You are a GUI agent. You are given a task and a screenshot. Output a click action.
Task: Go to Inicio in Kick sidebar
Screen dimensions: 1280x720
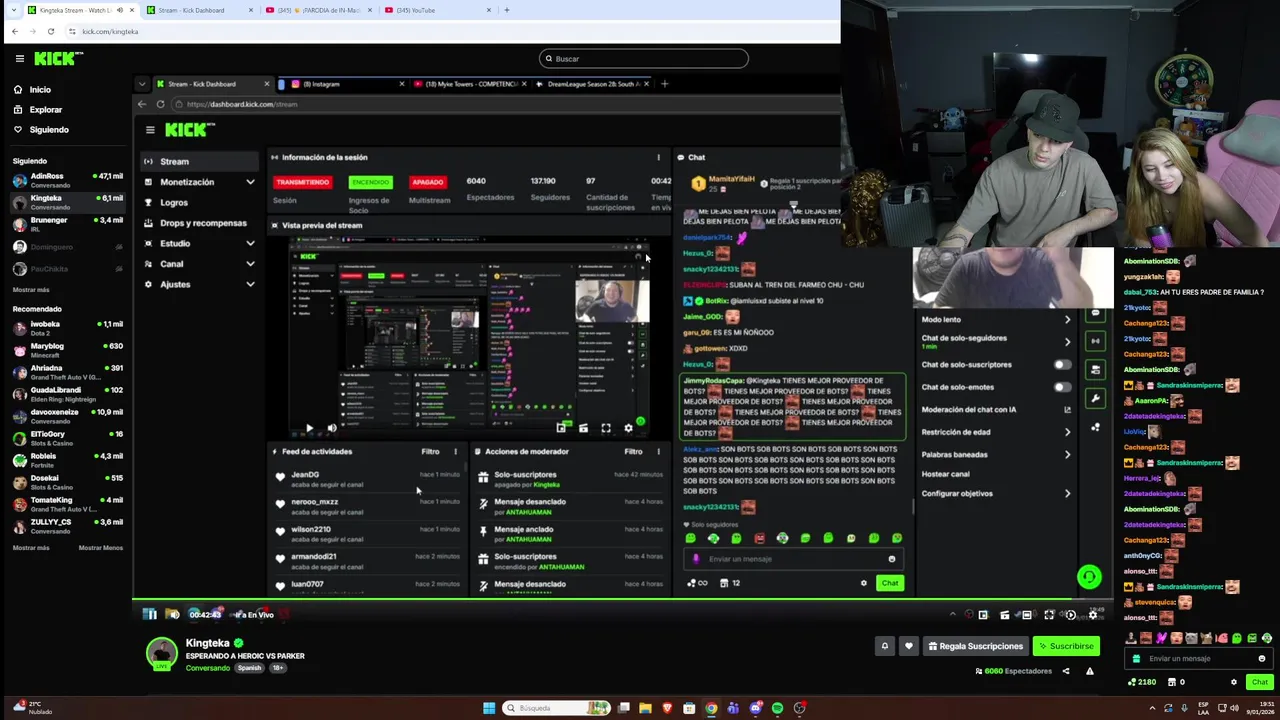click(x=40, y=90)
